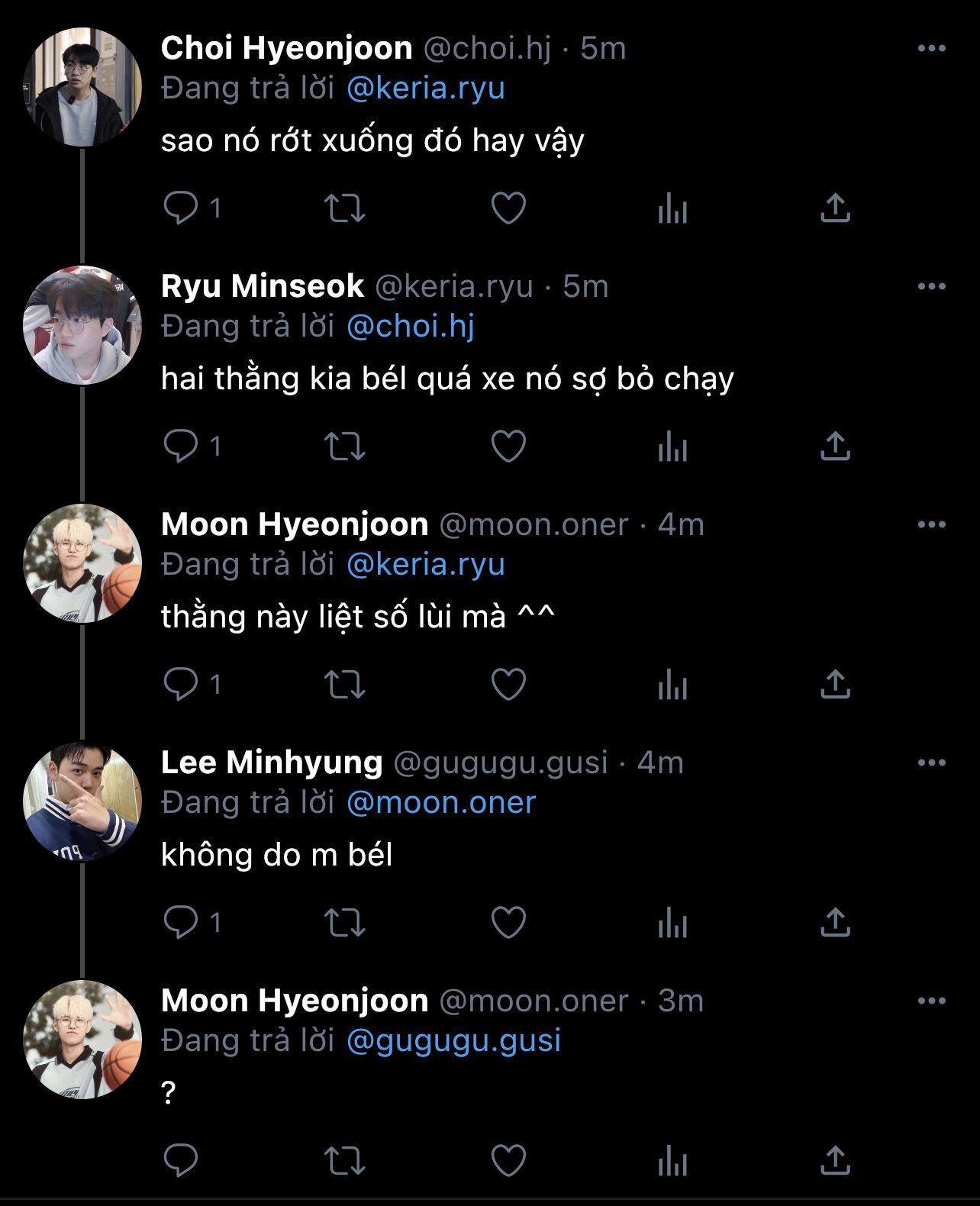Image resolution: width=980 pixels, height=1206 pixels.
Task: Open more options on Choi Hyeonjoon's tweet
Action: coord(931,48)
